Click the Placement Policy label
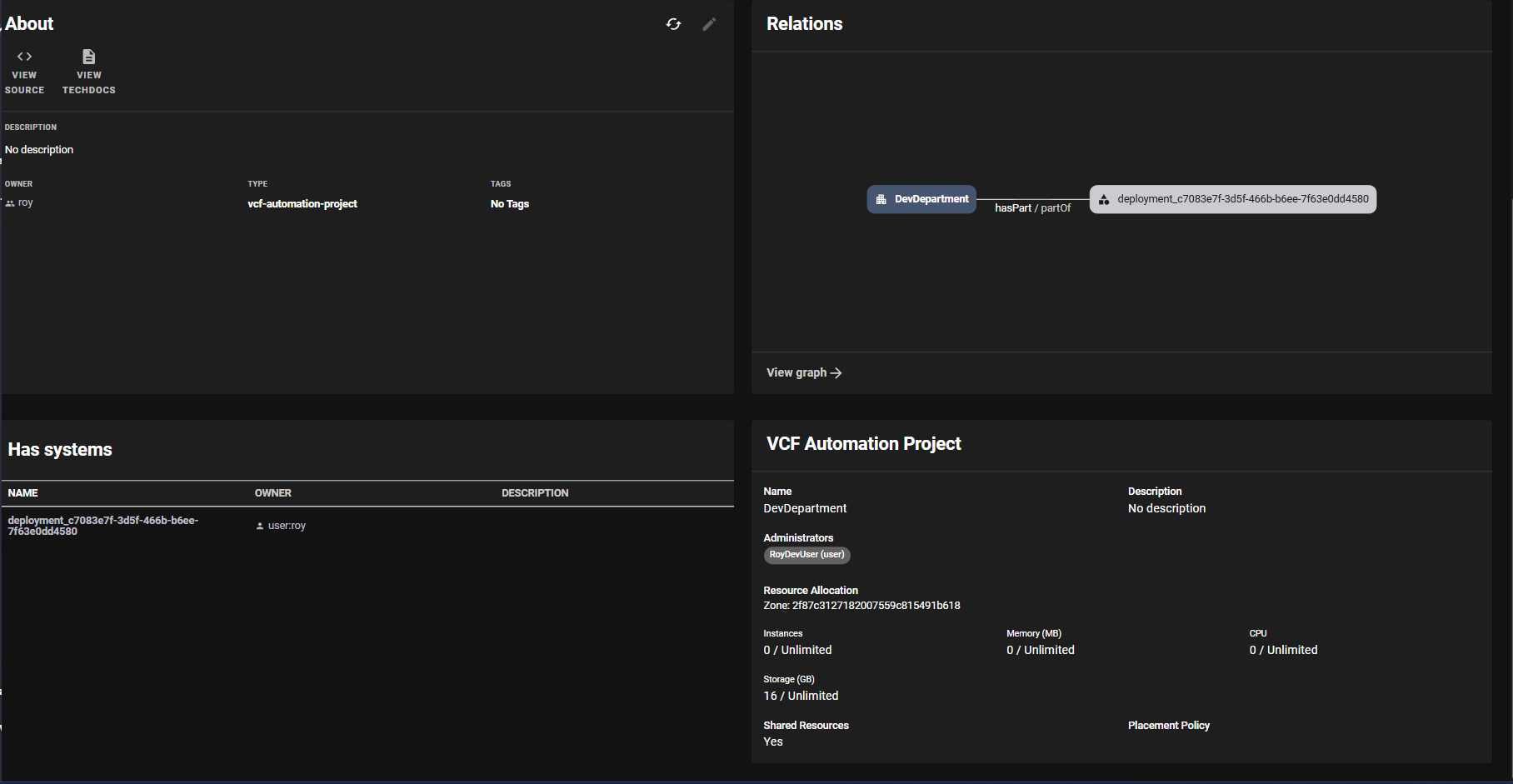This screenshot has height=784, width=1513. tap(1169, 726)
